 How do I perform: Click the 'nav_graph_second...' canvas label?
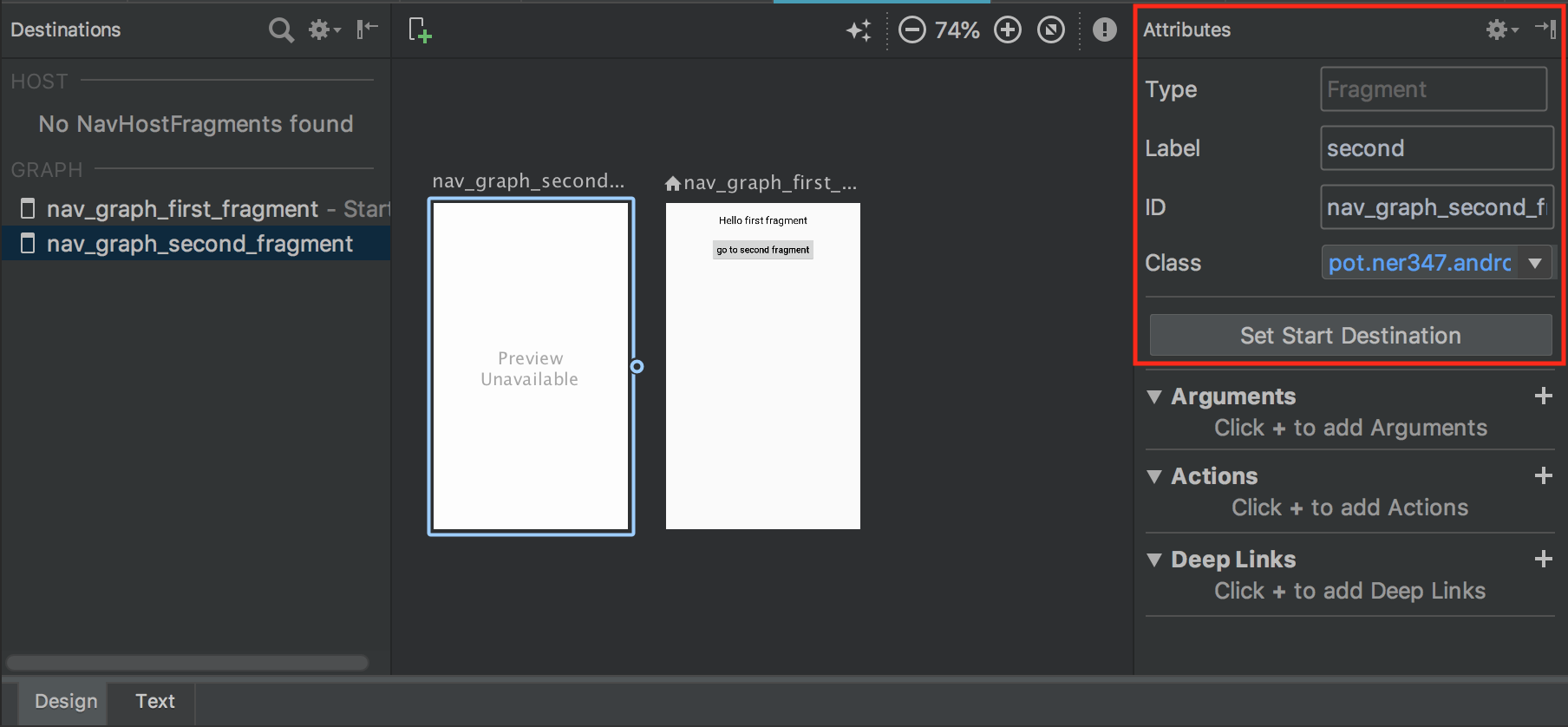pyautogui.click(x=528, y=181)
